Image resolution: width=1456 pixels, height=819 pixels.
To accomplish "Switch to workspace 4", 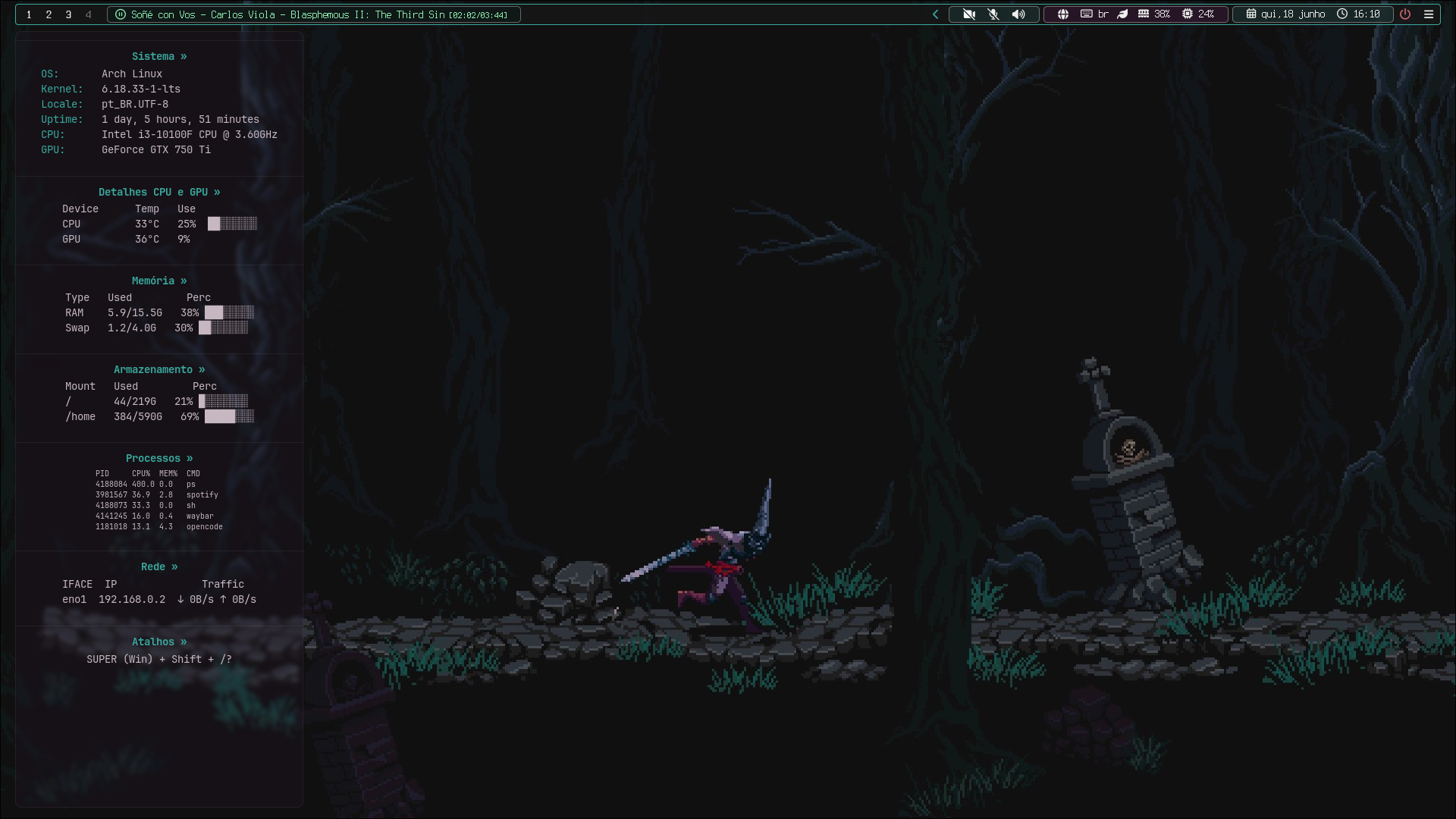I will [89, 14].
